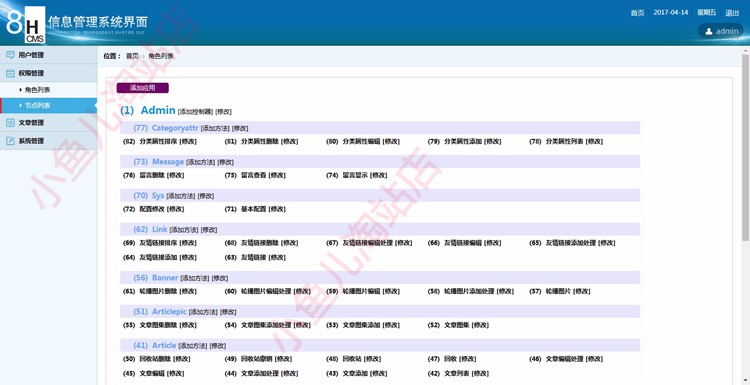
Task: Edit node 分类属性排序 (82)
Action: tap(188, 142)
